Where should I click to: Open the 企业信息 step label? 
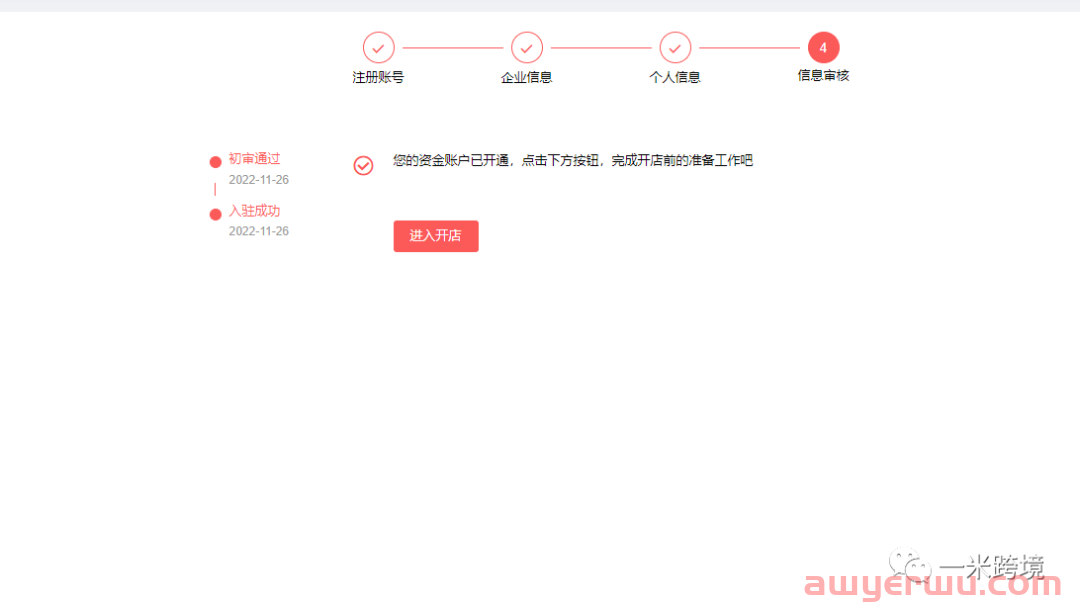point(527,77)
